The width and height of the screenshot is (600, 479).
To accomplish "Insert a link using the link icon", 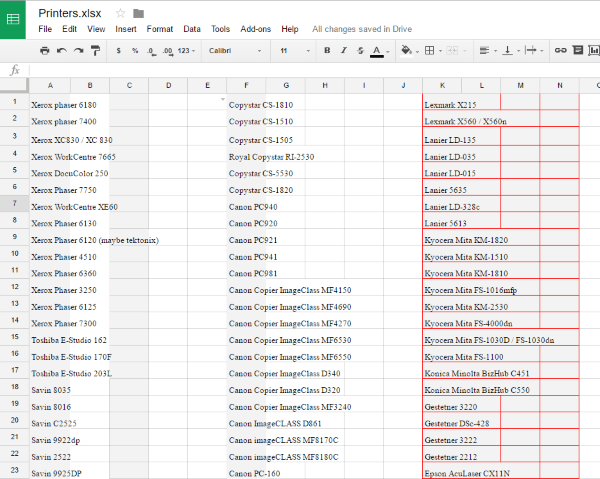I will [x=561, y=50].
